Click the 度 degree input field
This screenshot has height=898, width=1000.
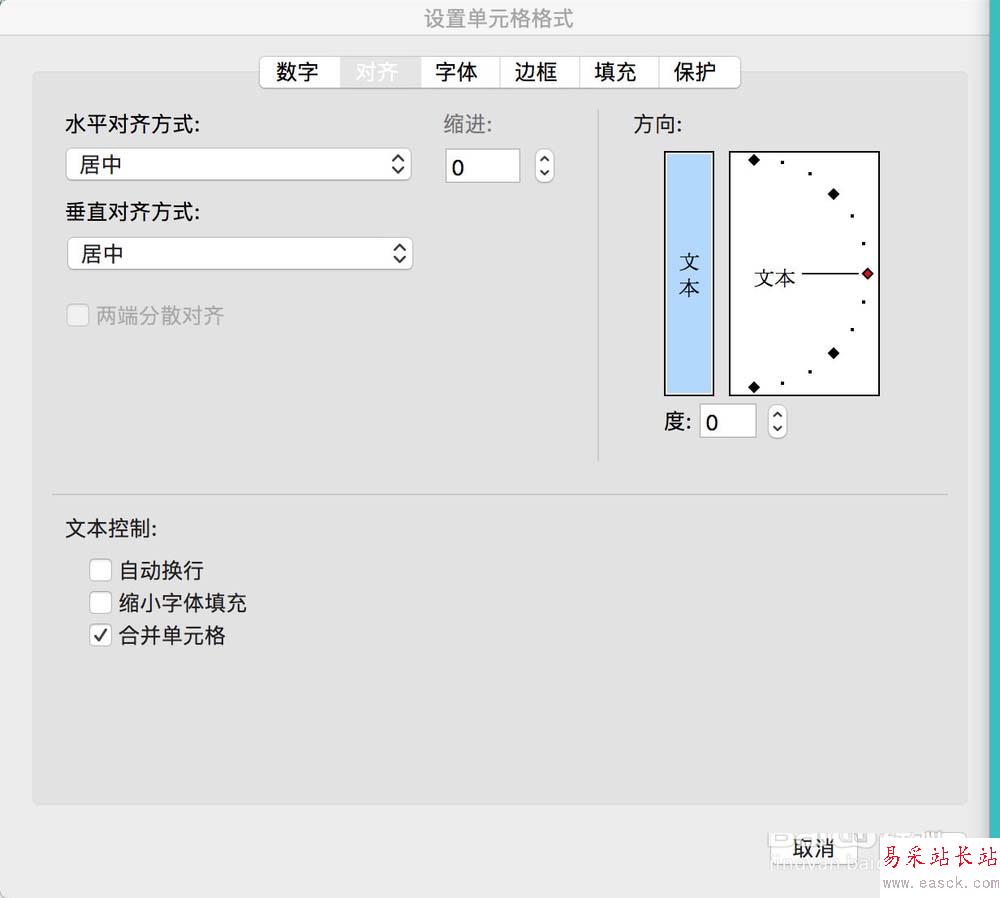(x=727, y=422)
